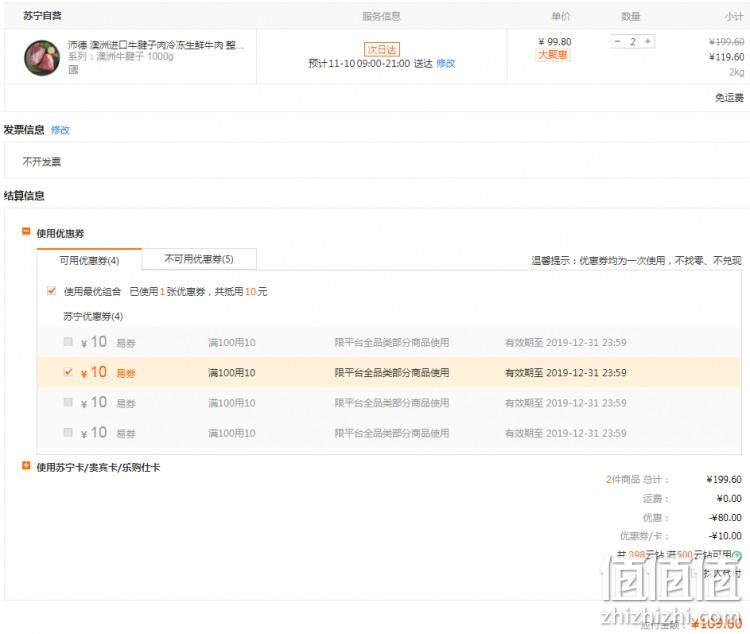This screenshot has height=634, width=750.
Task: Click the 不开发票 invoice text
Action: point(42,162)
